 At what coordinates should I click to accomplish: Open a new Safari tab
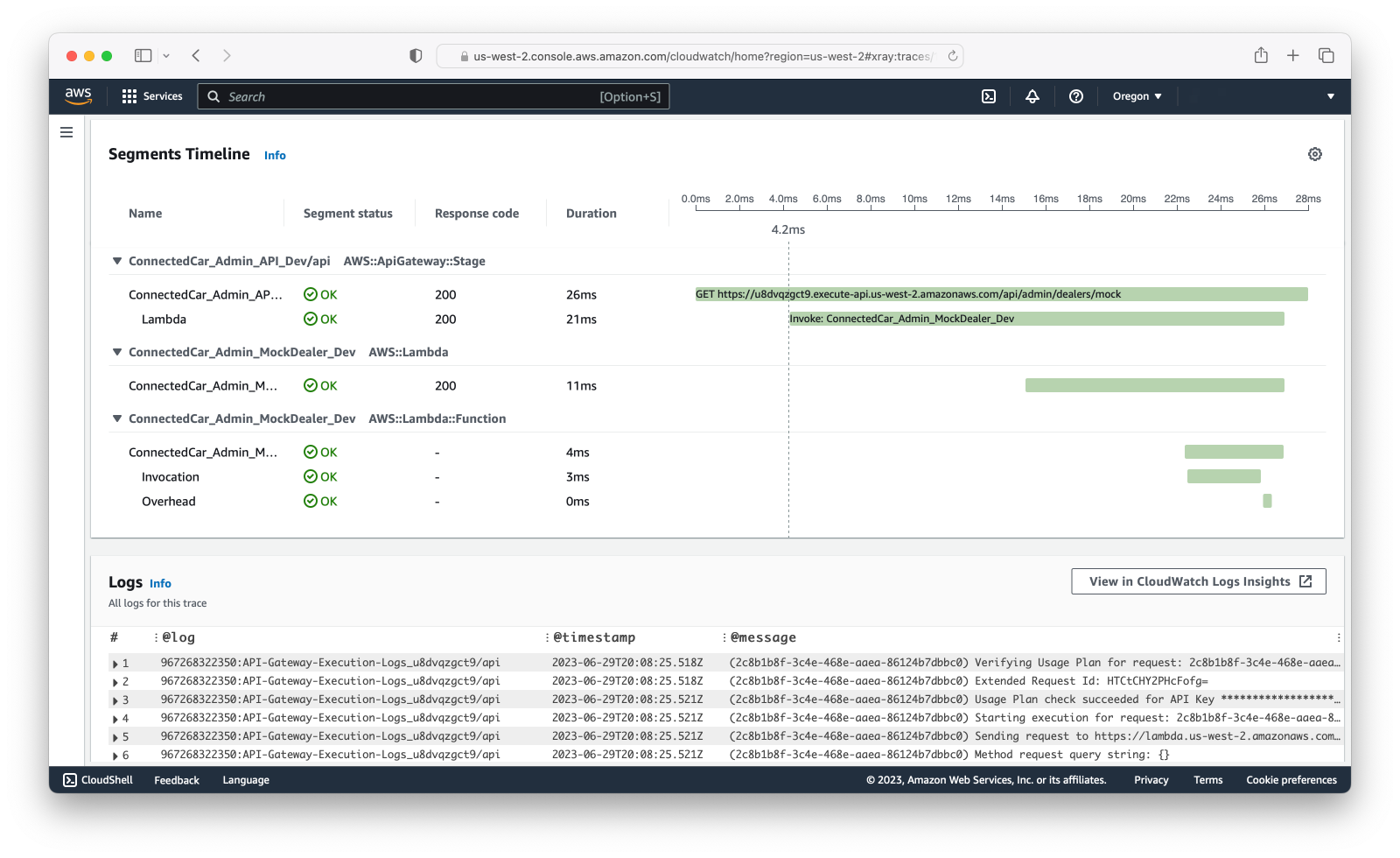pos(1293,55)
